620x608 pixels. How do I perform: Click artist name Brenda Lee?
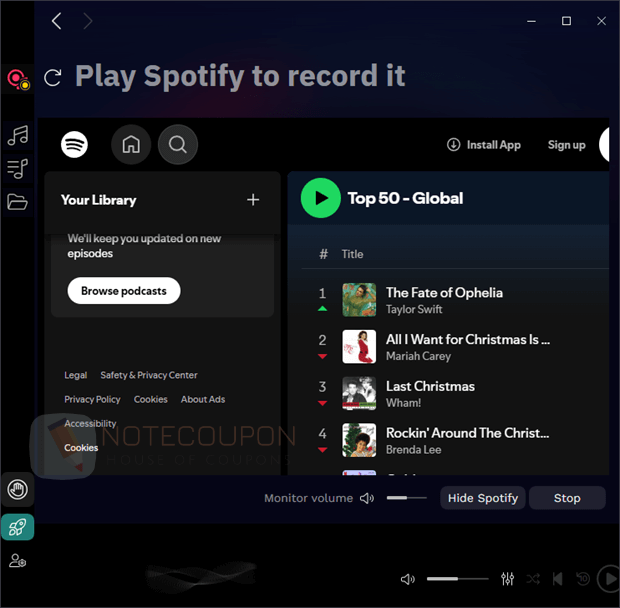(x=414, y=449)
